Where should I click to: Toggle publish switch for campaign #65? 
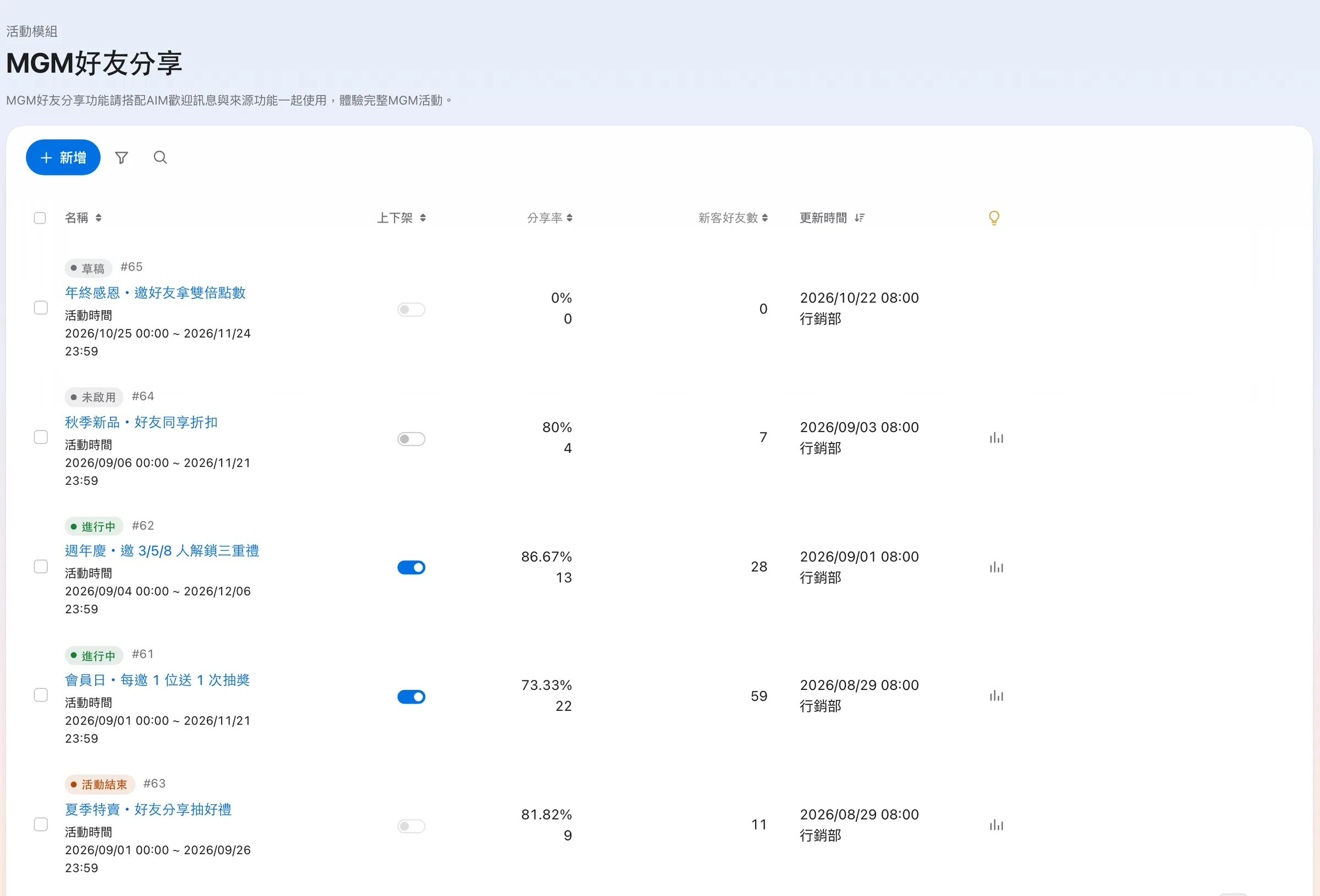pyautogui.click(x=411, y=309)
